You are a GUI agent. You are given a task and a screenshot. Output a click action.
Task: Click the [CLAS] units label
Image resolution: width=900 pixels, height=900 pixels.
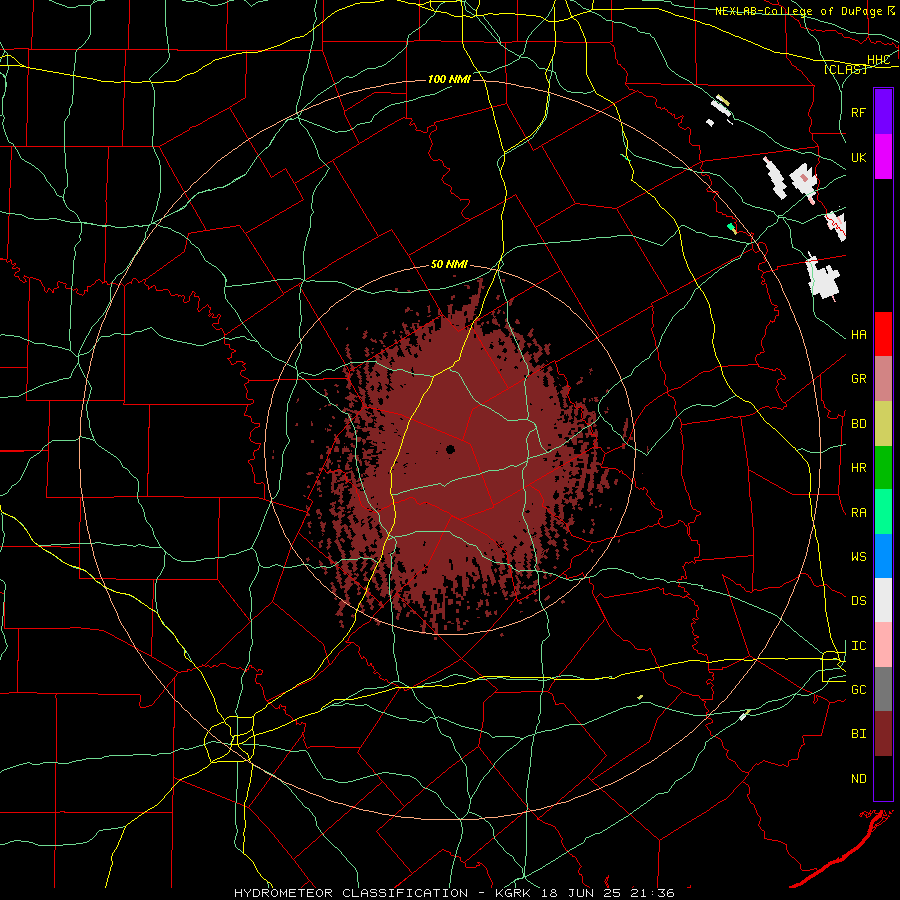[845, 69]
